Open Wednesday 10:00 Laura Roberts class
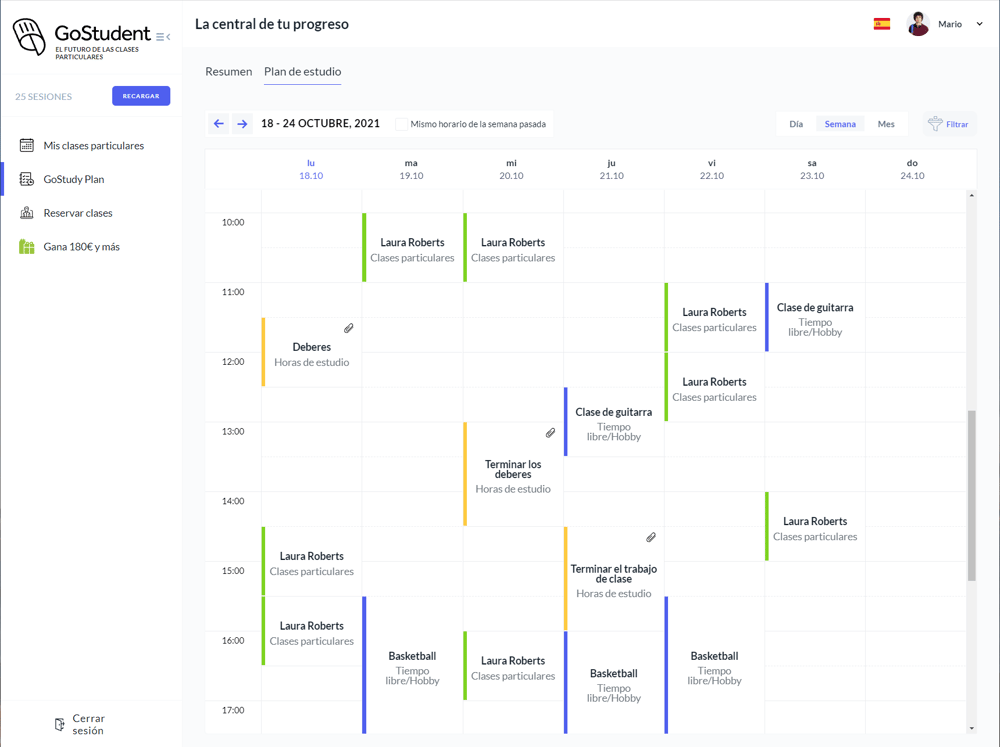1000x747 pixels. point(513,248)
